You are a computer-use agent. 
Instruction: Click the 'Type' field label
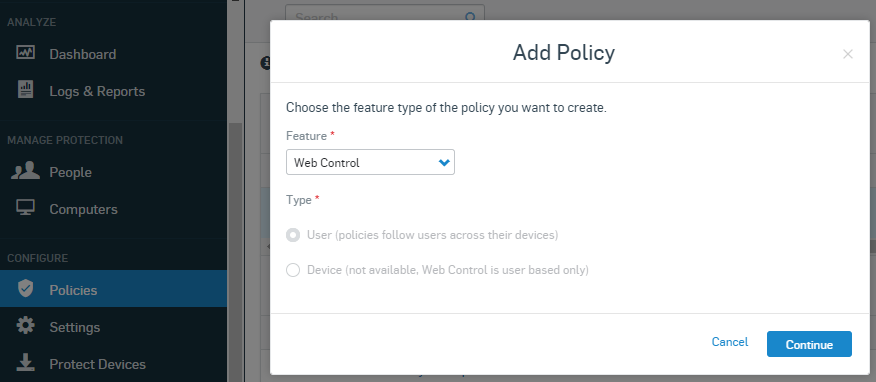(x=299, y=200)
